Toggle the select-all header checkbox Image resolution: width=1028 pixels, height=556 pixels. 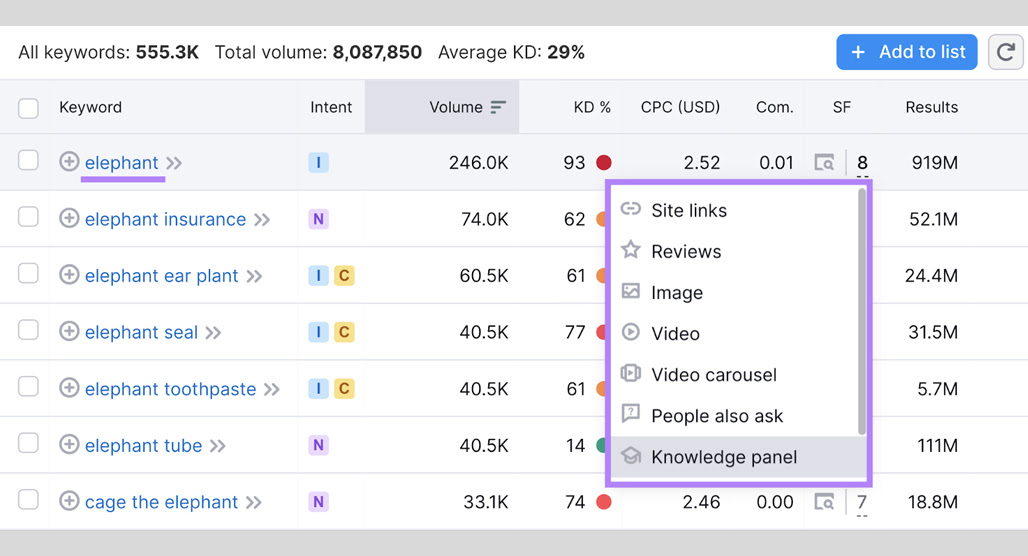[28, 108]
